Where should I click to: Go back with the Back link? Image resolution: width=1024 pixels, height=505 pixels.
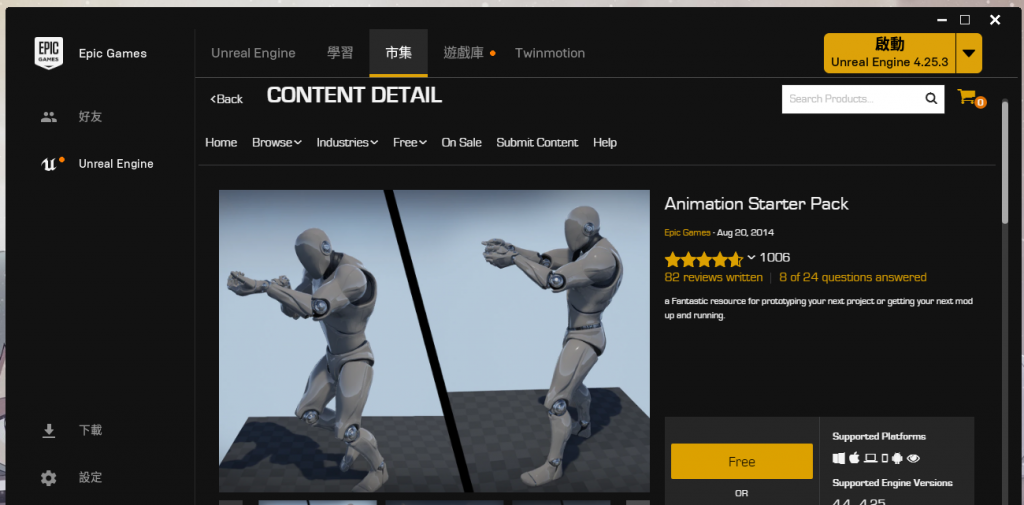(227, 99)
